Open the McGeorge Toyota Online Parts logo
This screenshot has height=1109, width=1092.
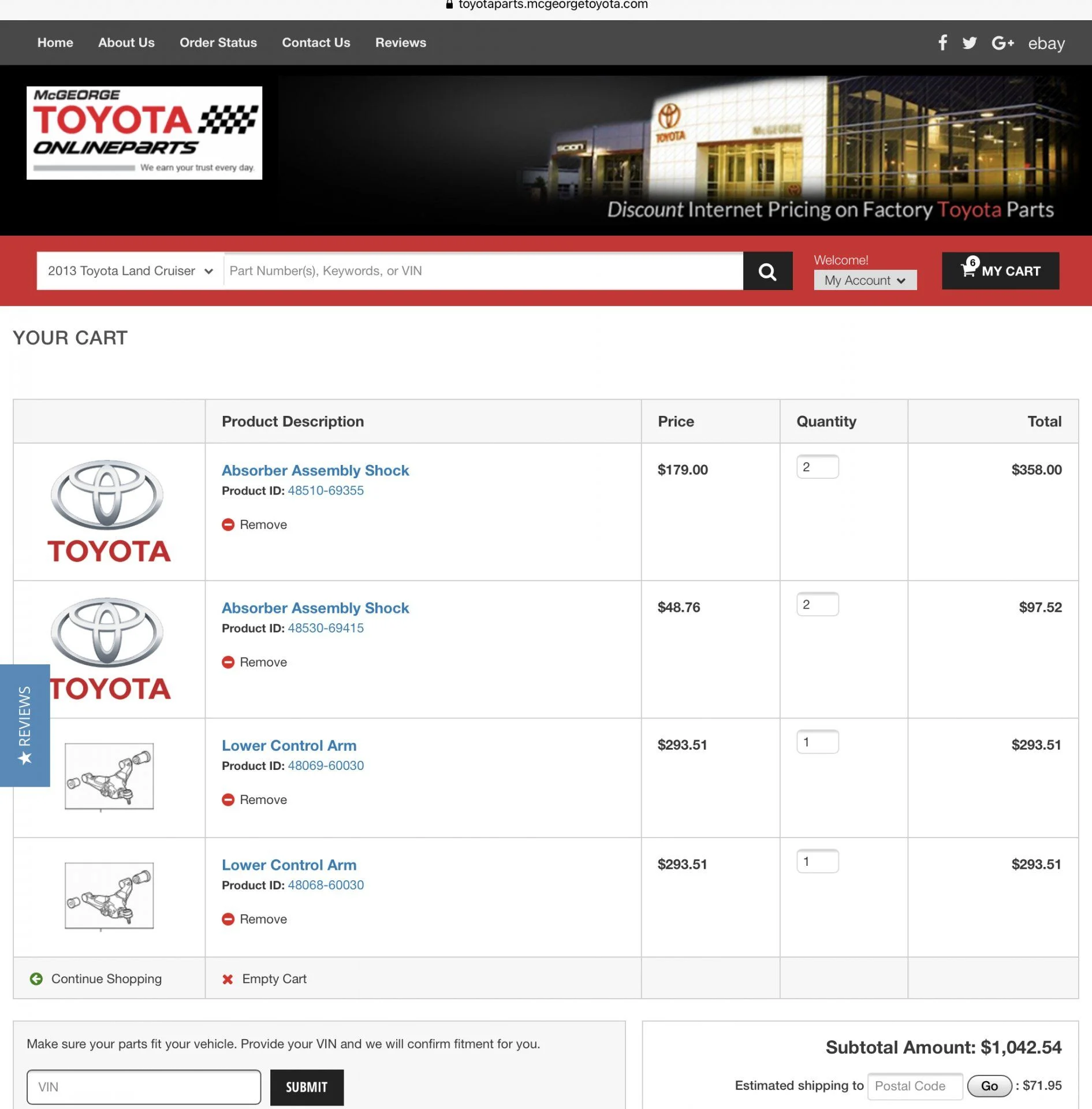point(144,133)
